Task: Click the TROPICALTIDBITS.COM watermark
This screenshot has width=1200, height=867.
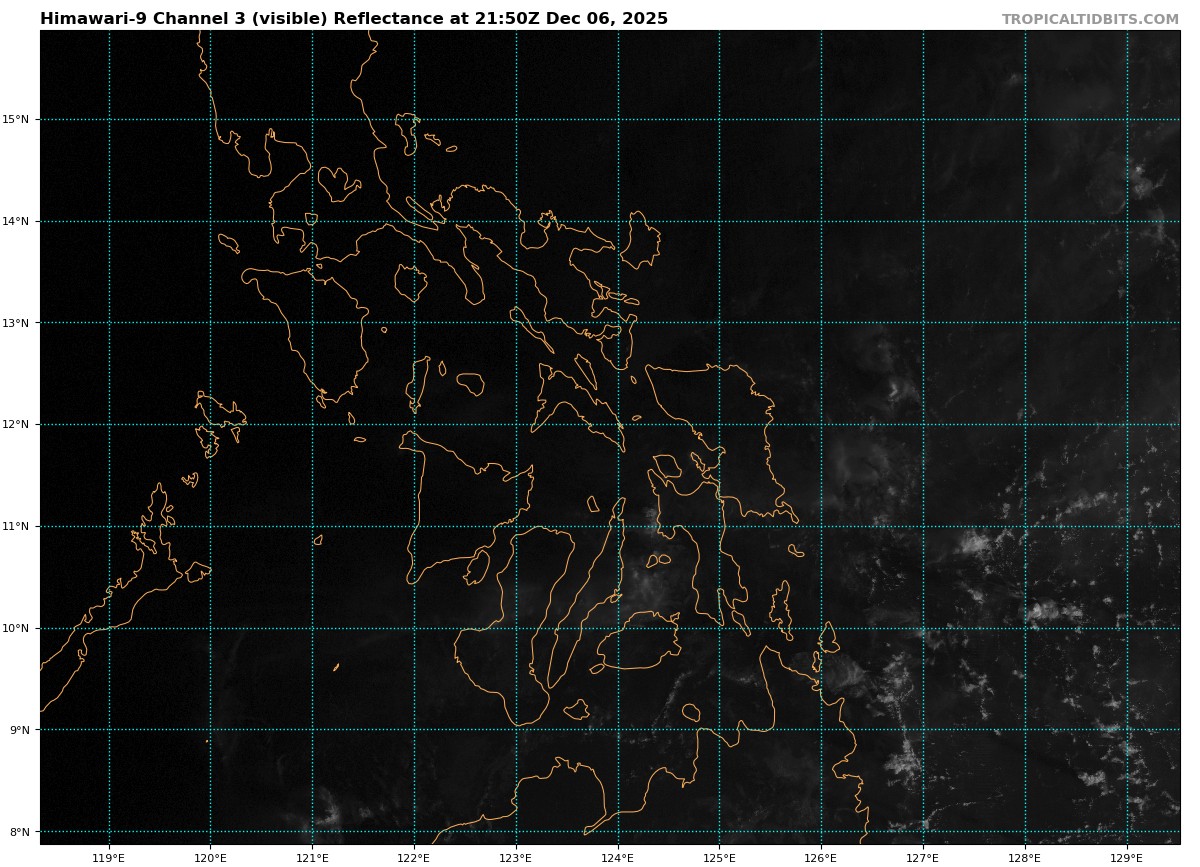Action: (x=1090, y=19)
